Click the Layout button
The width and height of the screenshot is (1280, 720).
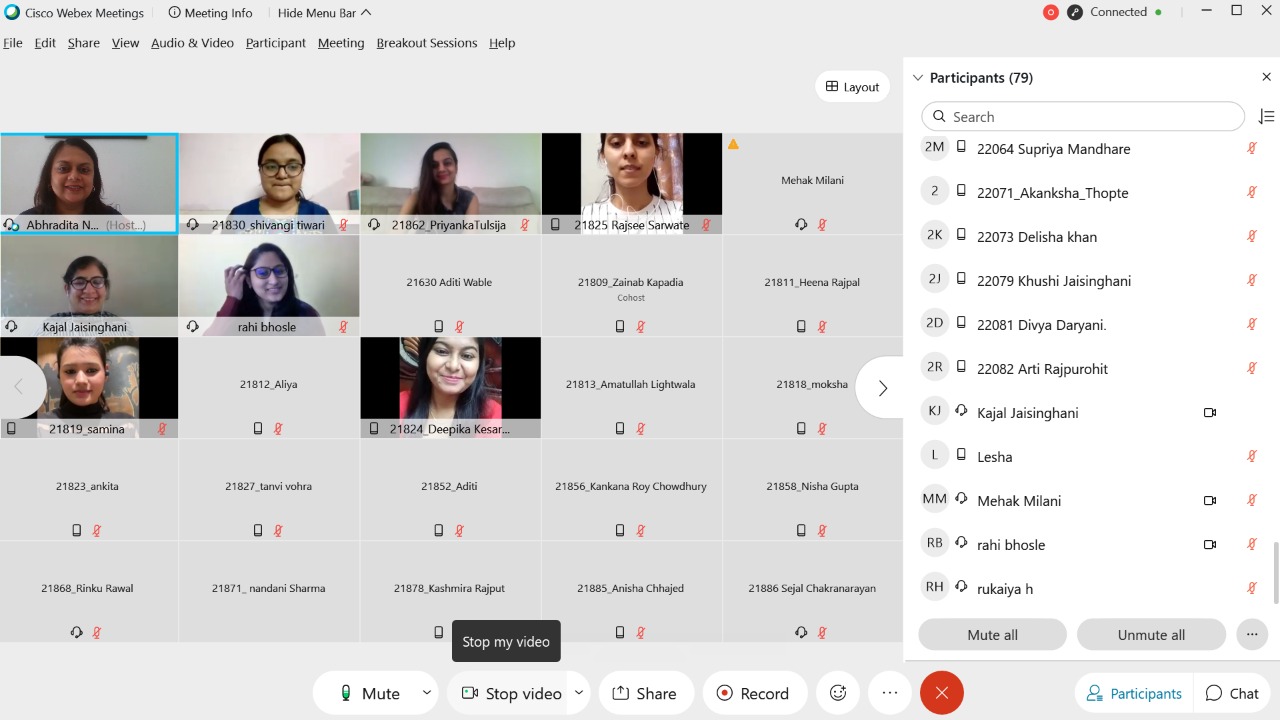pos(852,87)
